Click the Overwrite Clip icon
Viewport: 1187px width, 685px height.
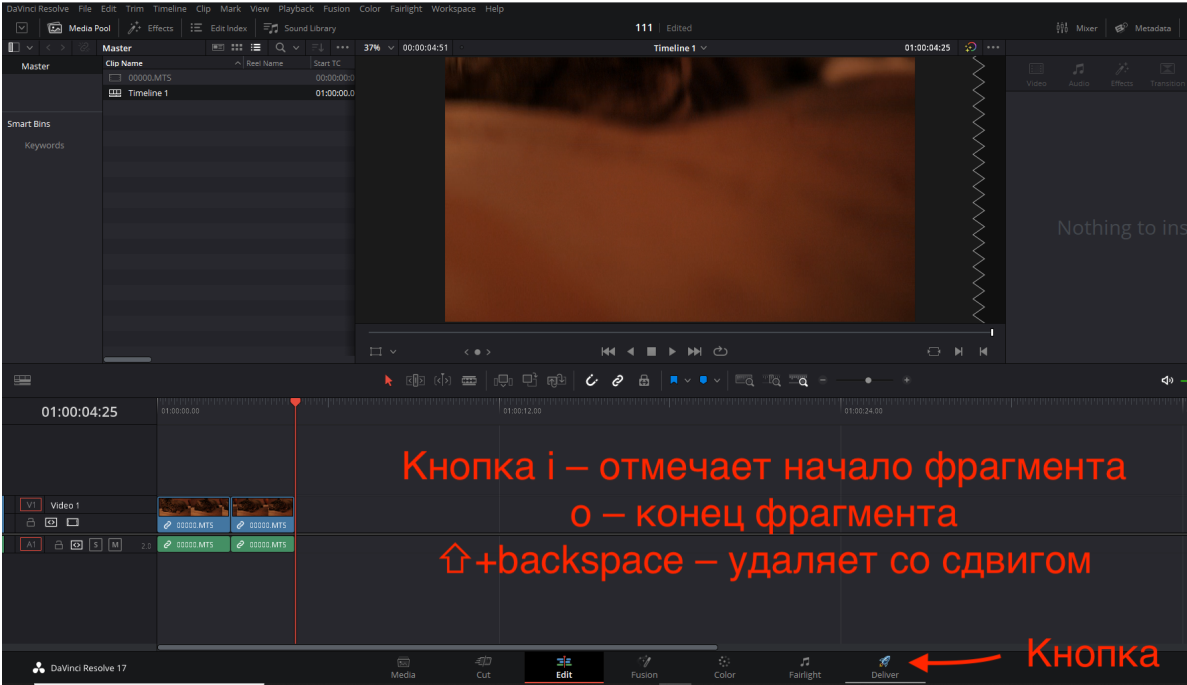[x=530, y=380]
